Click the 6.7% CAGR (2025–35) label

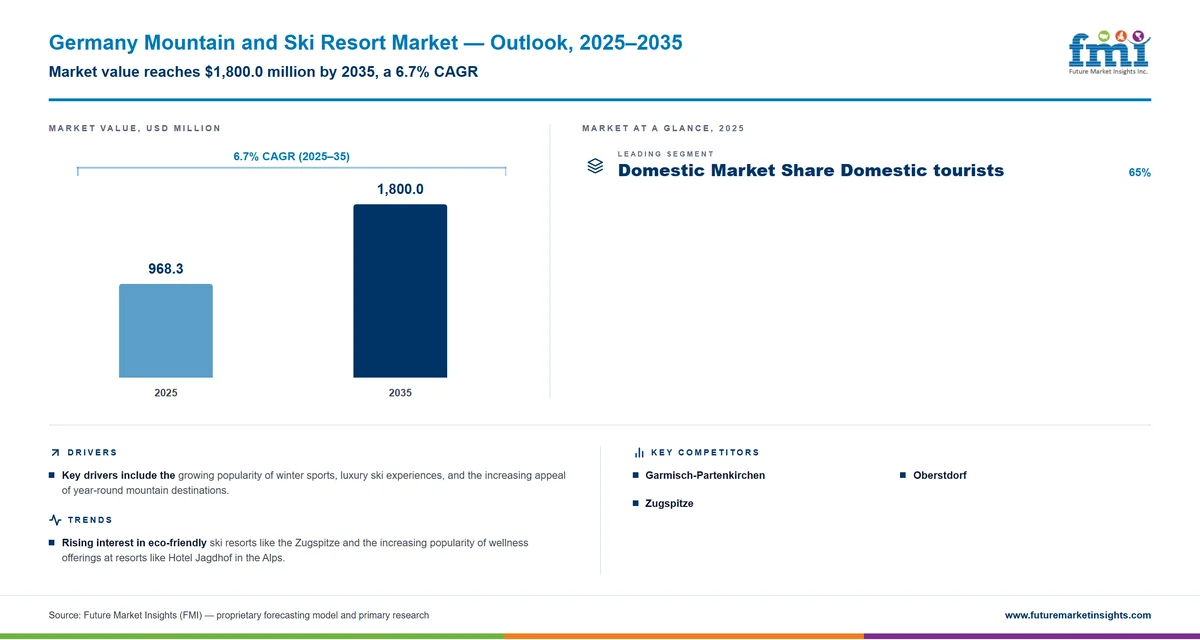point(291,157)
